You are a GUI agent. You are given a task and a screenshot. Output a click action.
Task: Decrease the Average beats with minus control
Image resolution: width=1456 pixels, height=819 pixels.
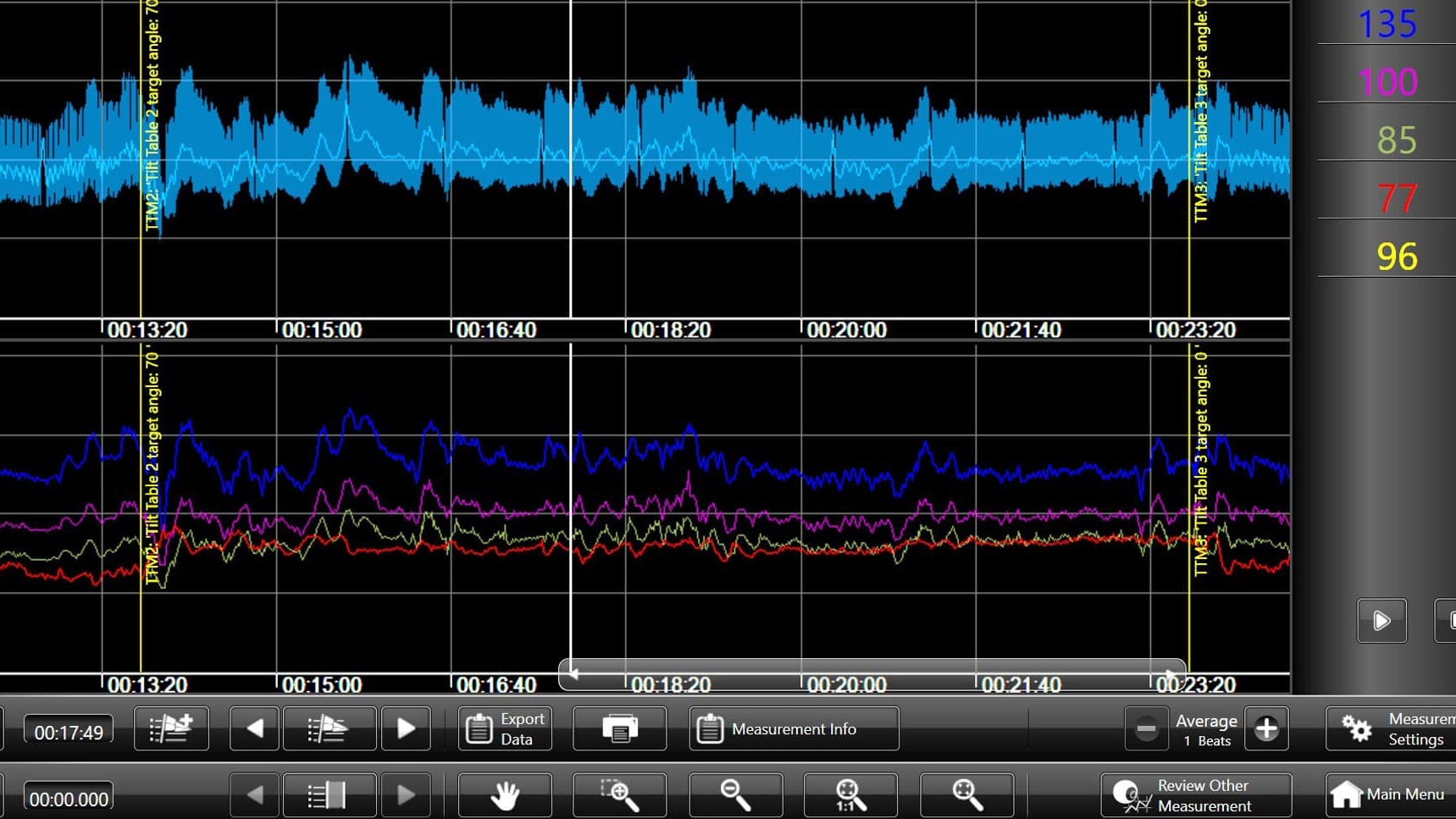tap(1146, 728)
